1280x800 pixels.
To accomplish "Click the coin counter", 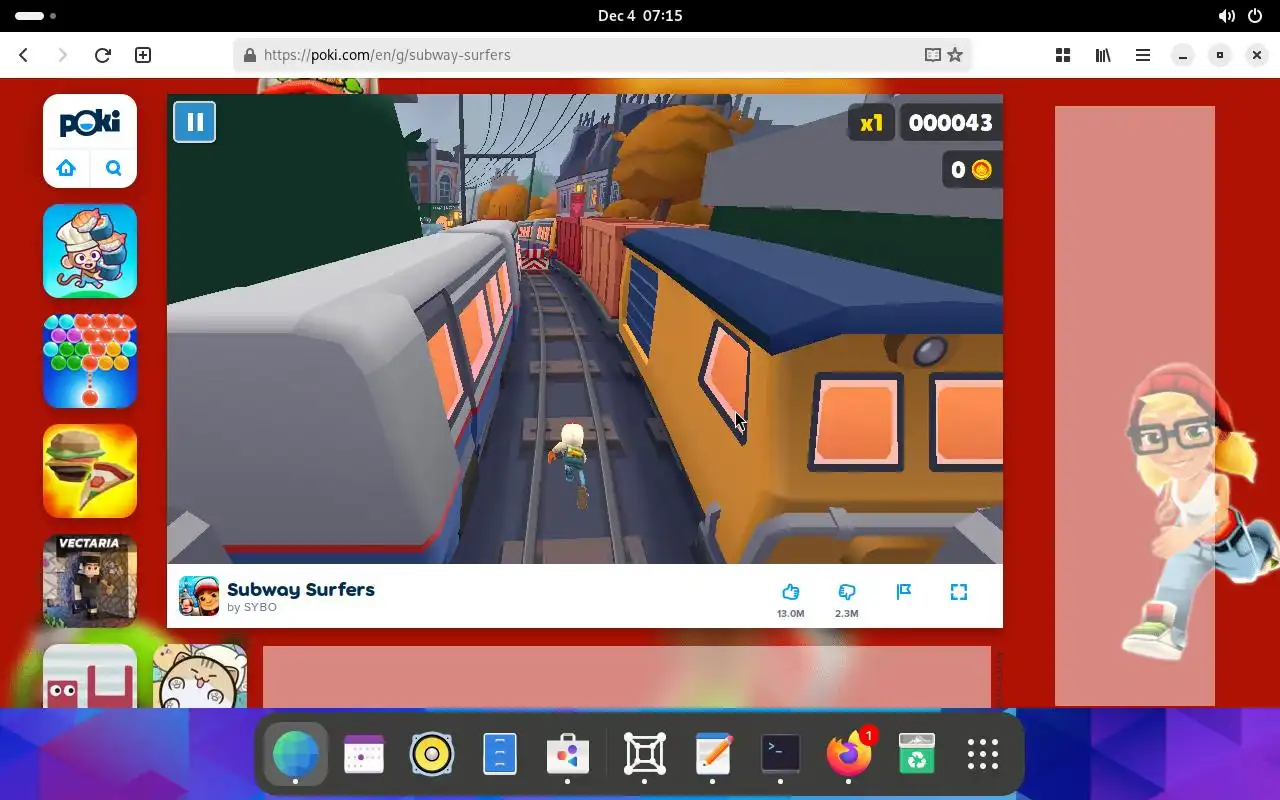I will (x=972, y=170).
